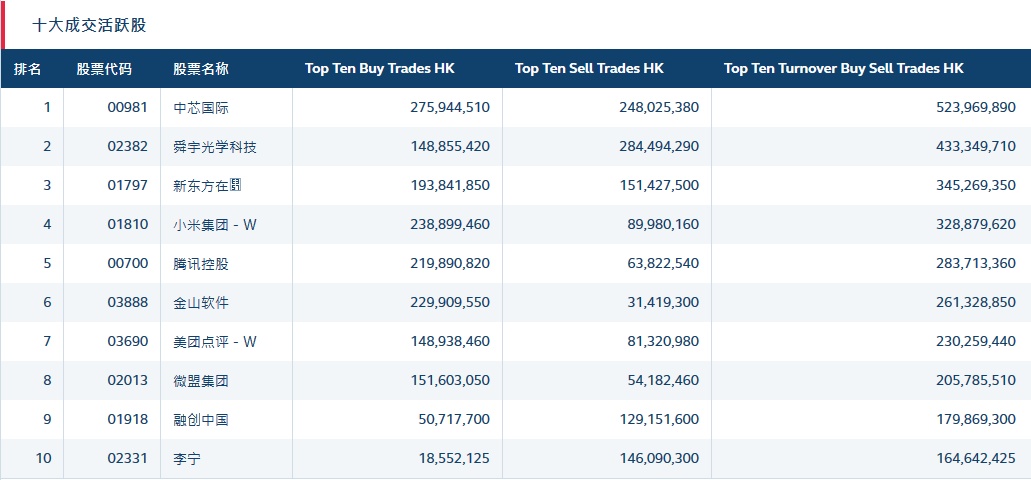Open the 美团点评 - W stock
1031x480 pixels.
click(215, 342)
